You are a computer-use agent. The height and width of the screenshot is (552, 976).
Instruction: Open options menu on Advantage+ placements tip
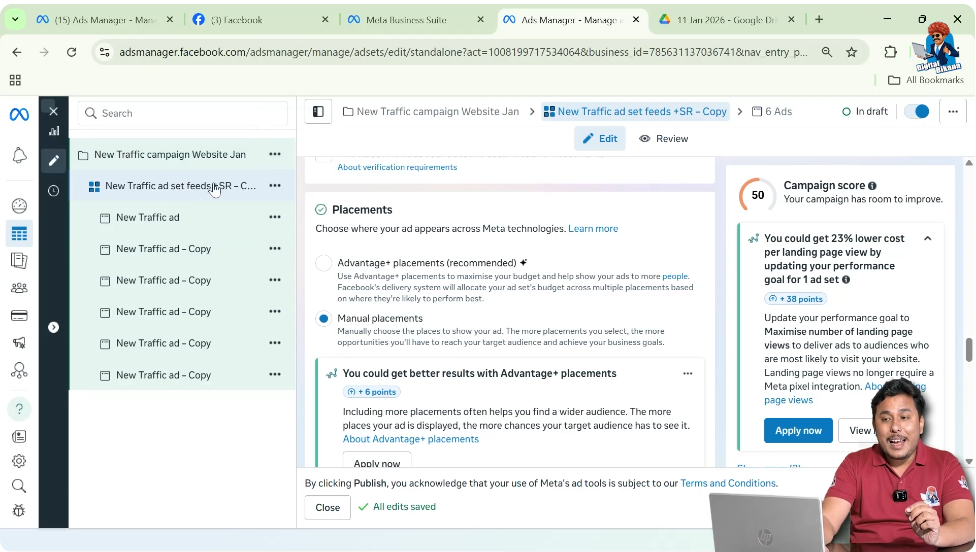pyautogui.click(x=687, y=374)
